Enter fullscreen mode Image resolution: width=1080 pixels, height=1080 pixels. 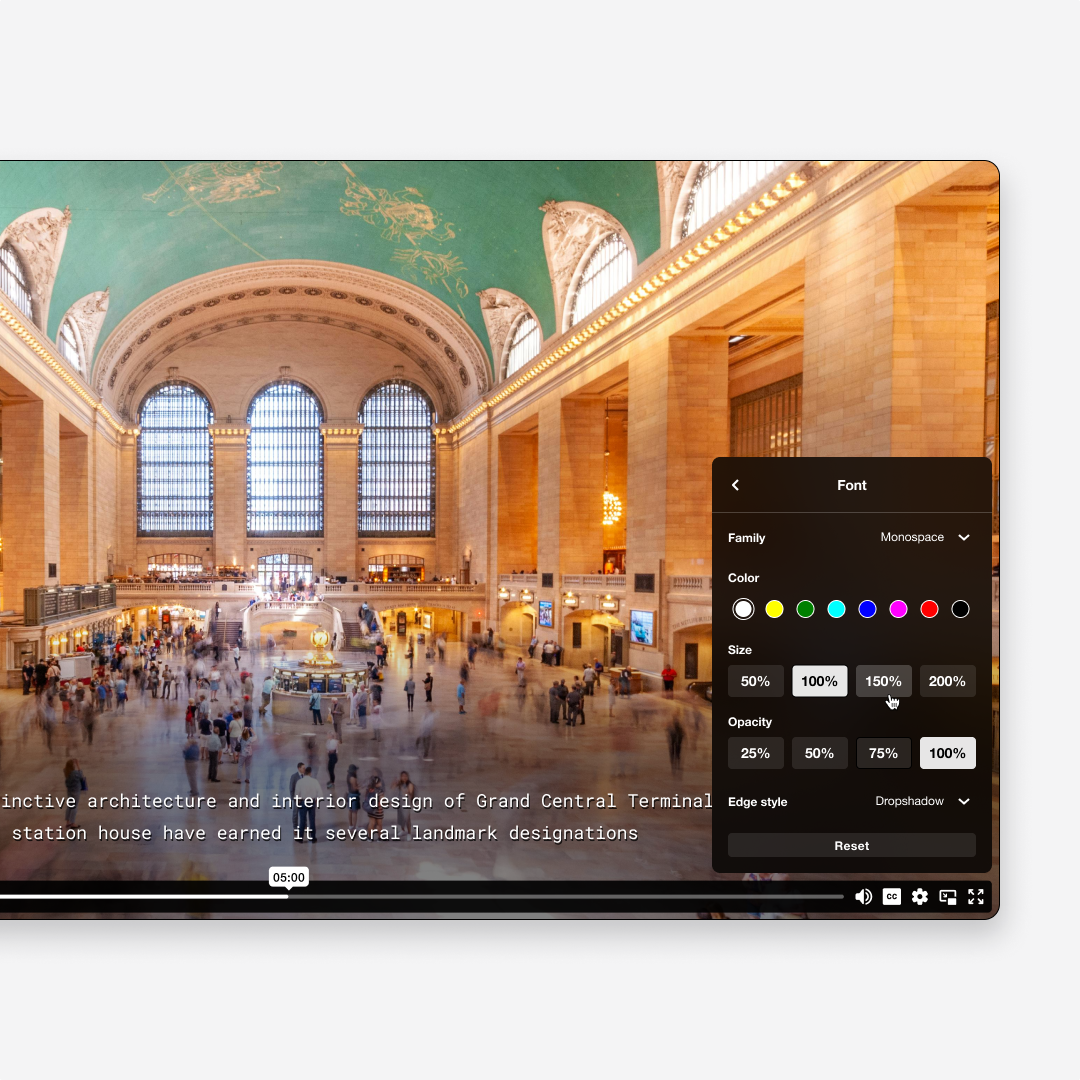pyautogui.click(x=975, y=896)
